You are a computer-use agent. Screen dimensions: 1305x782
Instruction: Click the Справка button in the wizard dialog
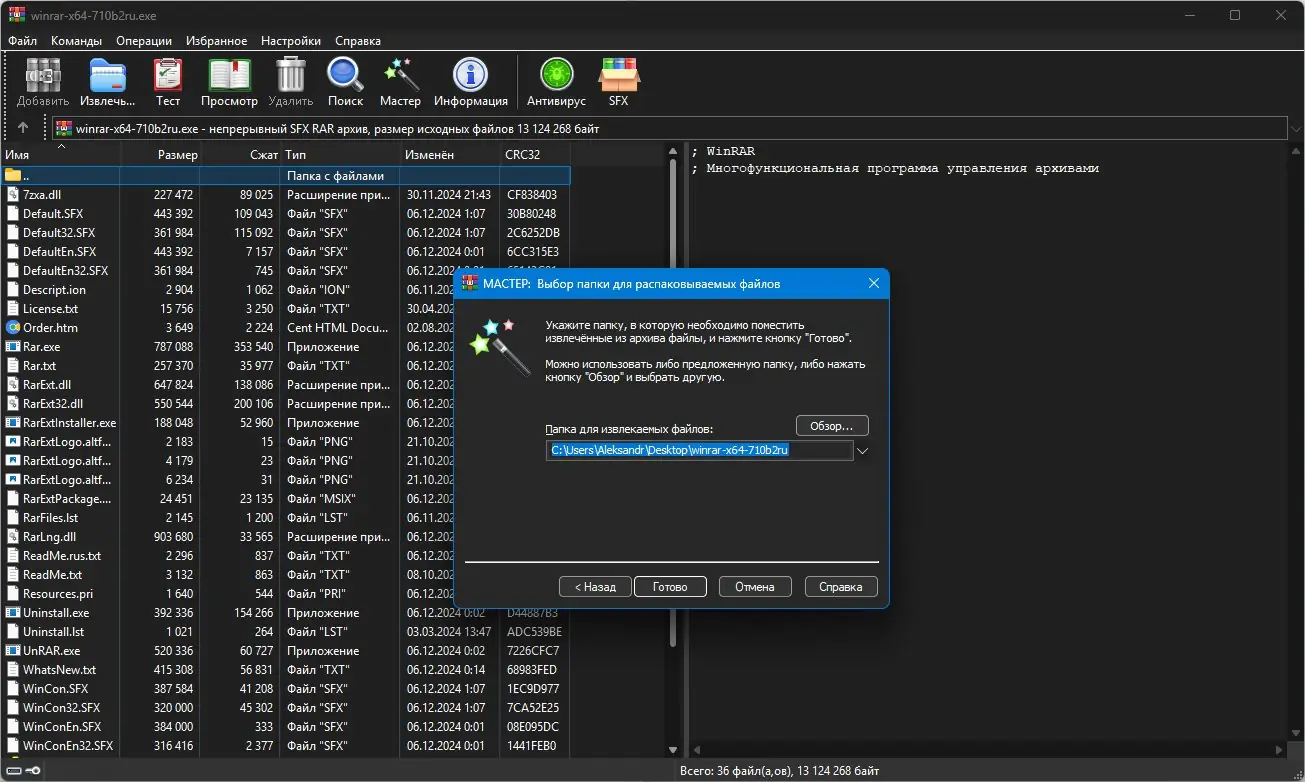tap(841, 587)
